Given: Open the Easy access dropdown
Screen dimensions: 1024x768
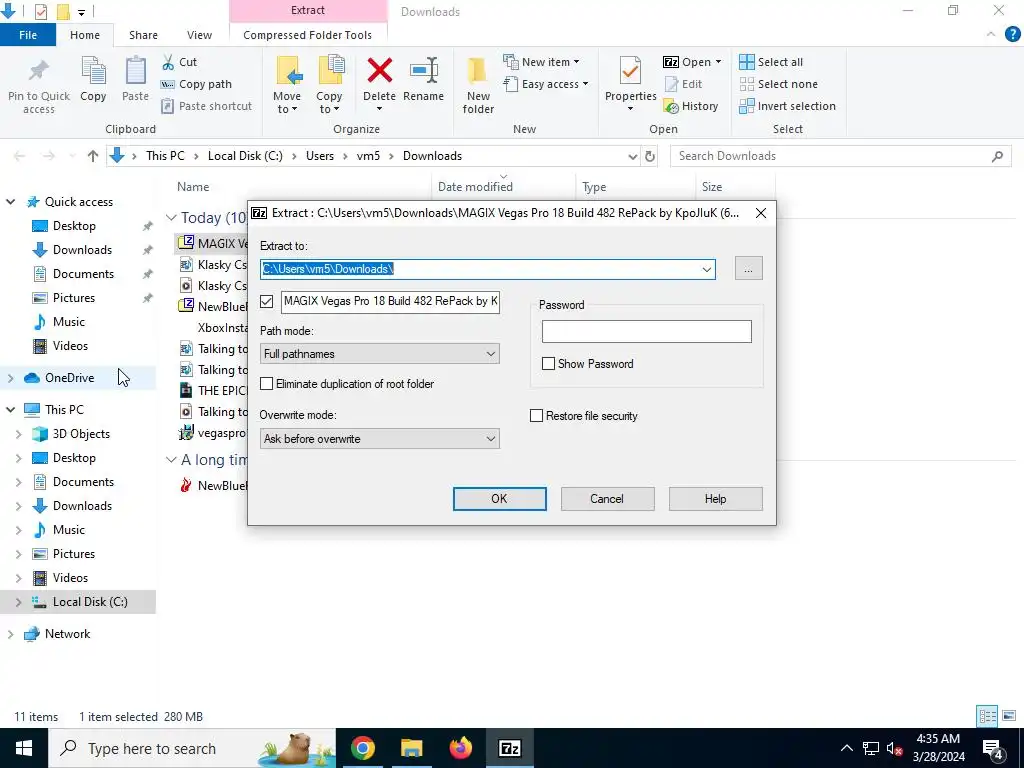Looking at the screenshot, I should (x=545, y=84).
